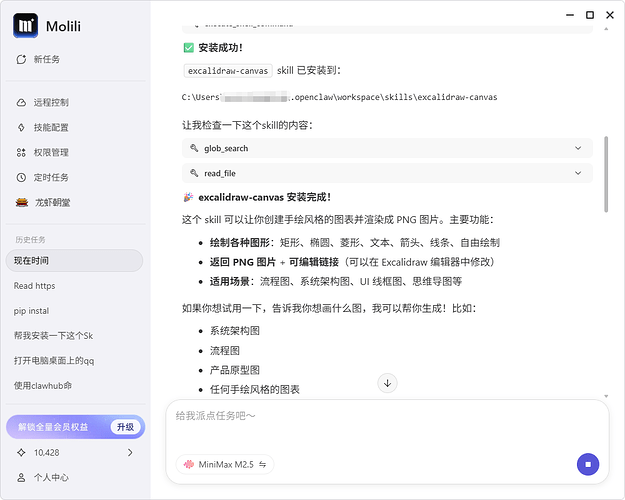Maximize the Molili window
This screenshot has height=500, width=625.
tap(590, 15)
